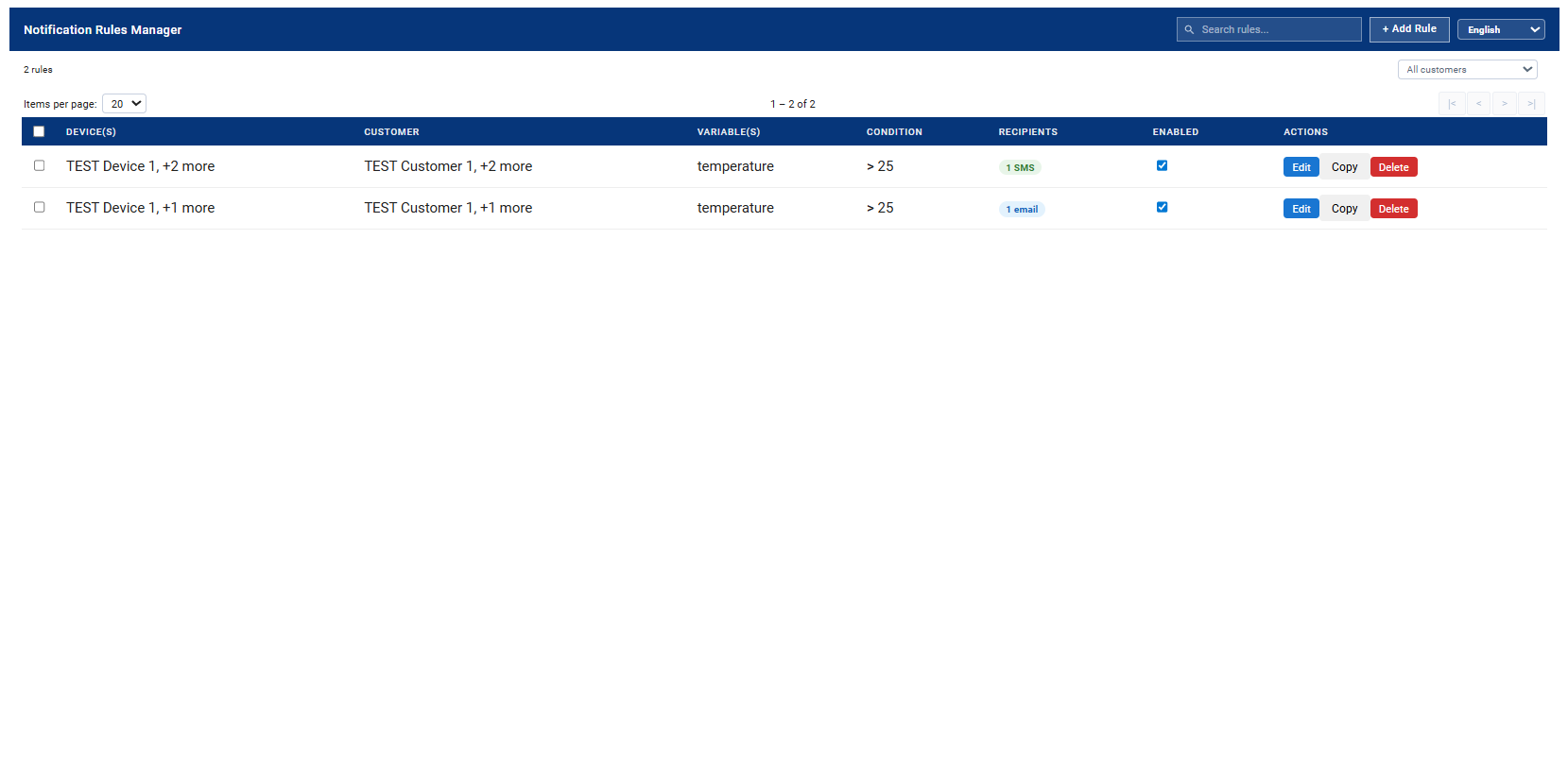Click the search magnifier icon
The height and width of the screenshot is (770, 1568).
pyautogui.click(x=1189, y=29)
